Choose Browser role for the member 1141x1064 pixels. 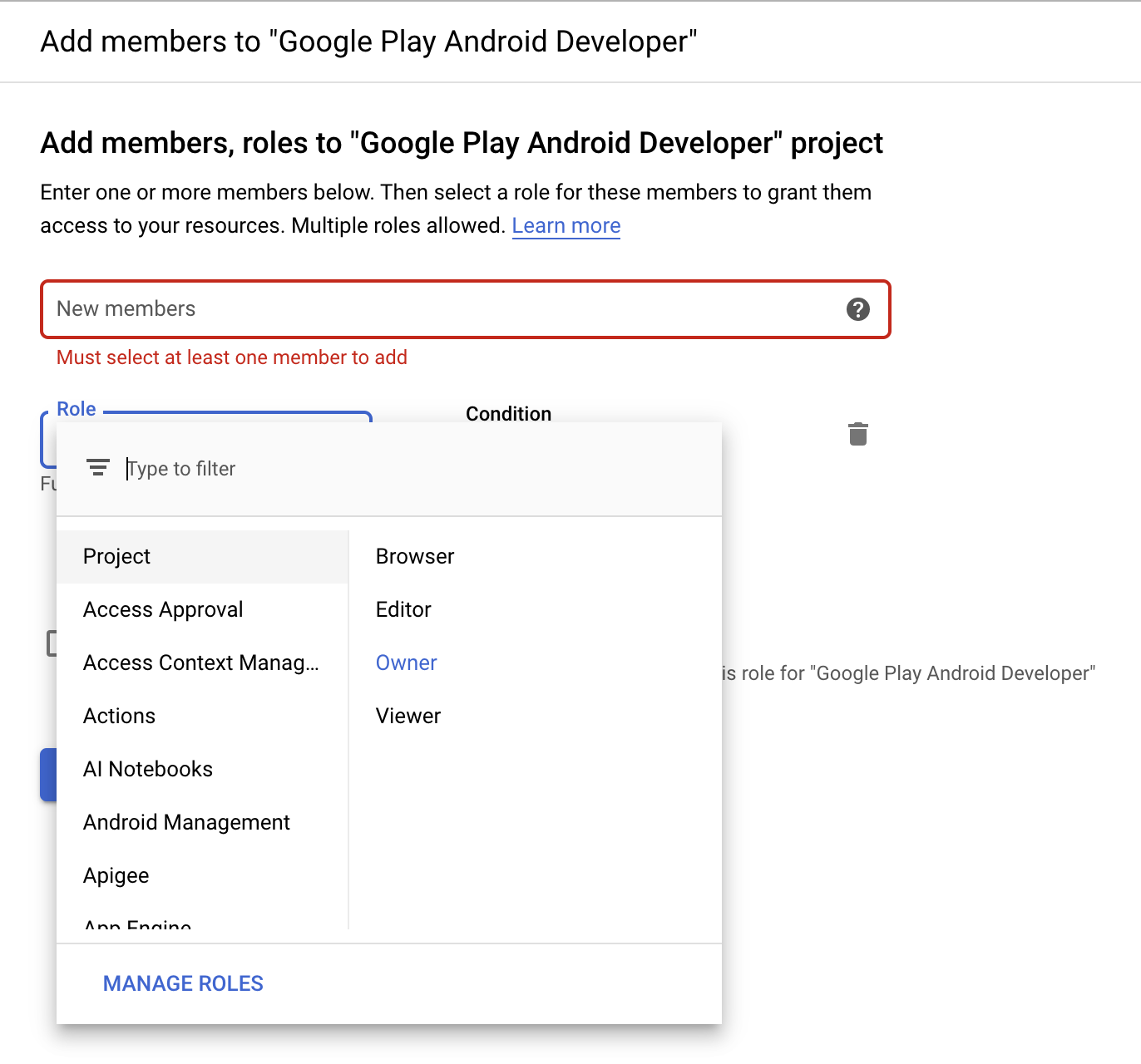tap(414, 556)
